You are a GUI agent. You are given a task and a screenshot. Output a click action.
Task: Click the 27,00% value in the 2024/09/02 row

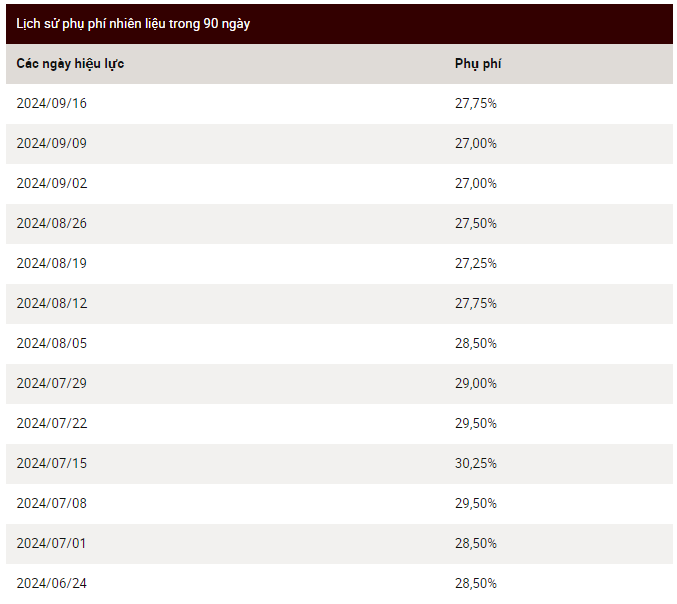475,183
